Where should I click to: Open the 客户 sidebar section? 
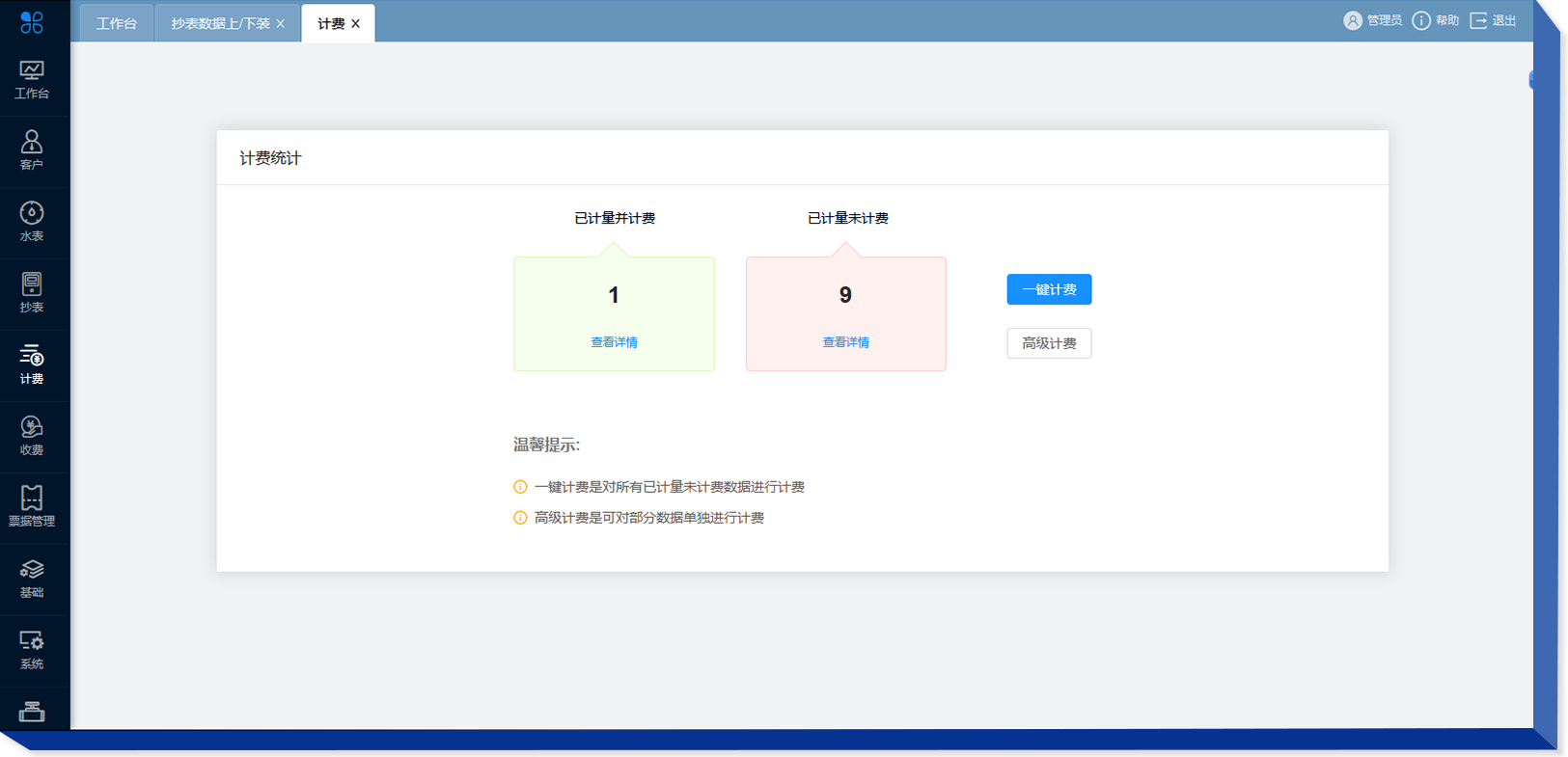(x=32, y=151)
